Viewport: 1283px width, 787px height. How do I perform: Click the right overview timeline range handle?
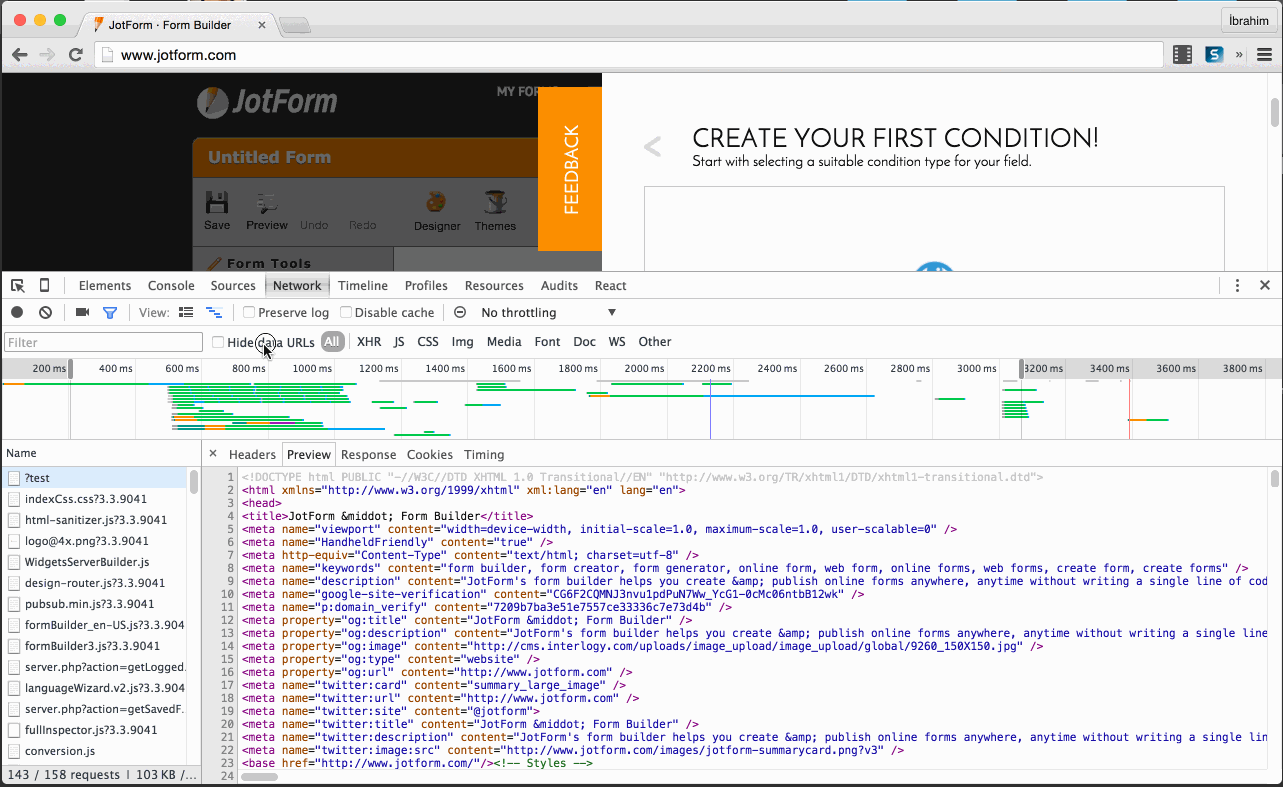pyautogui.click(x=1021, y=368)
